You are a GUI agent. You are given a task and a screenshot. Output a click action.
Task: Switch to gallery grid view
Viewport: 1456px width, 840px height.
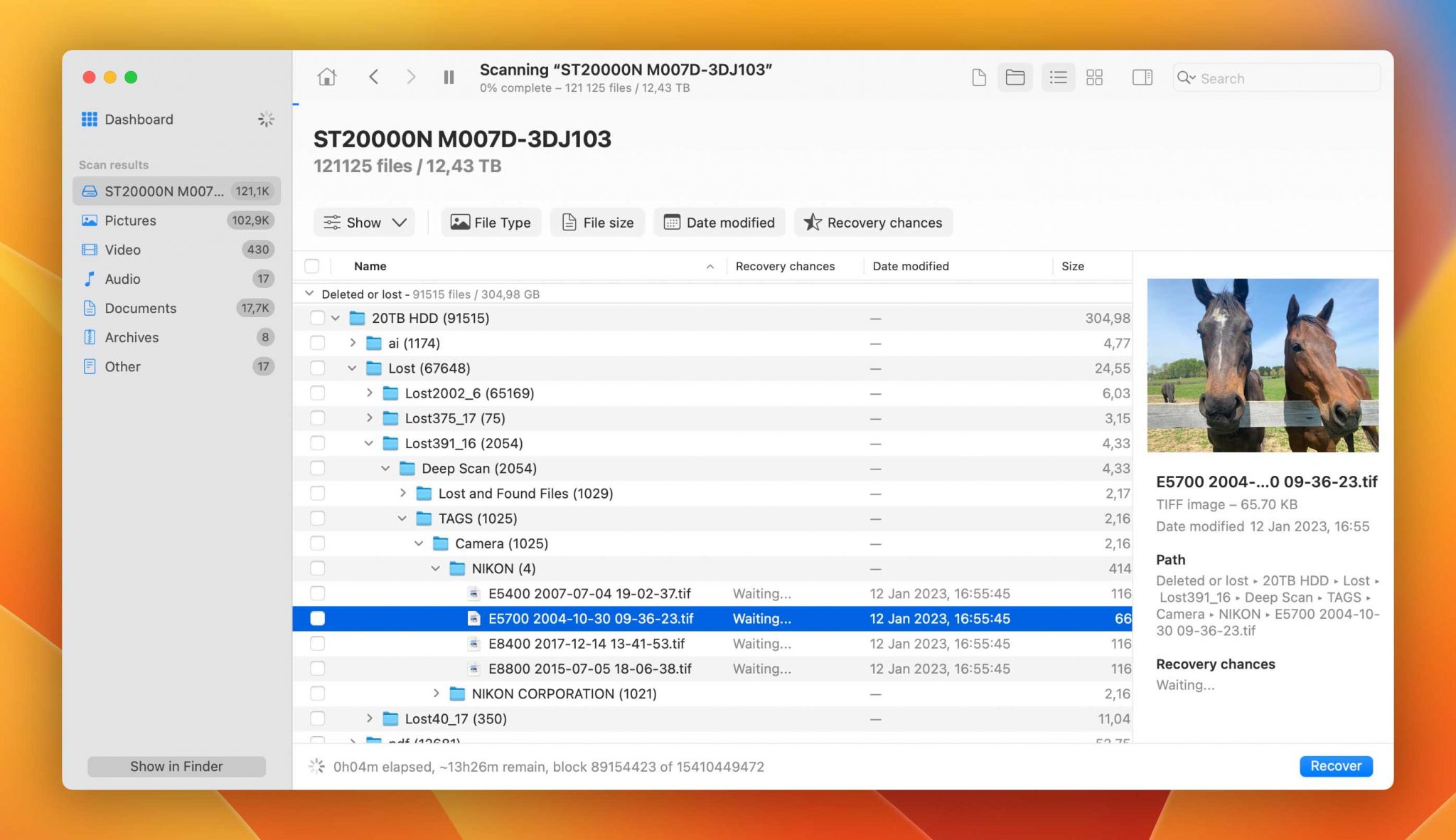pyautogui.click(x=1094, y=77)
